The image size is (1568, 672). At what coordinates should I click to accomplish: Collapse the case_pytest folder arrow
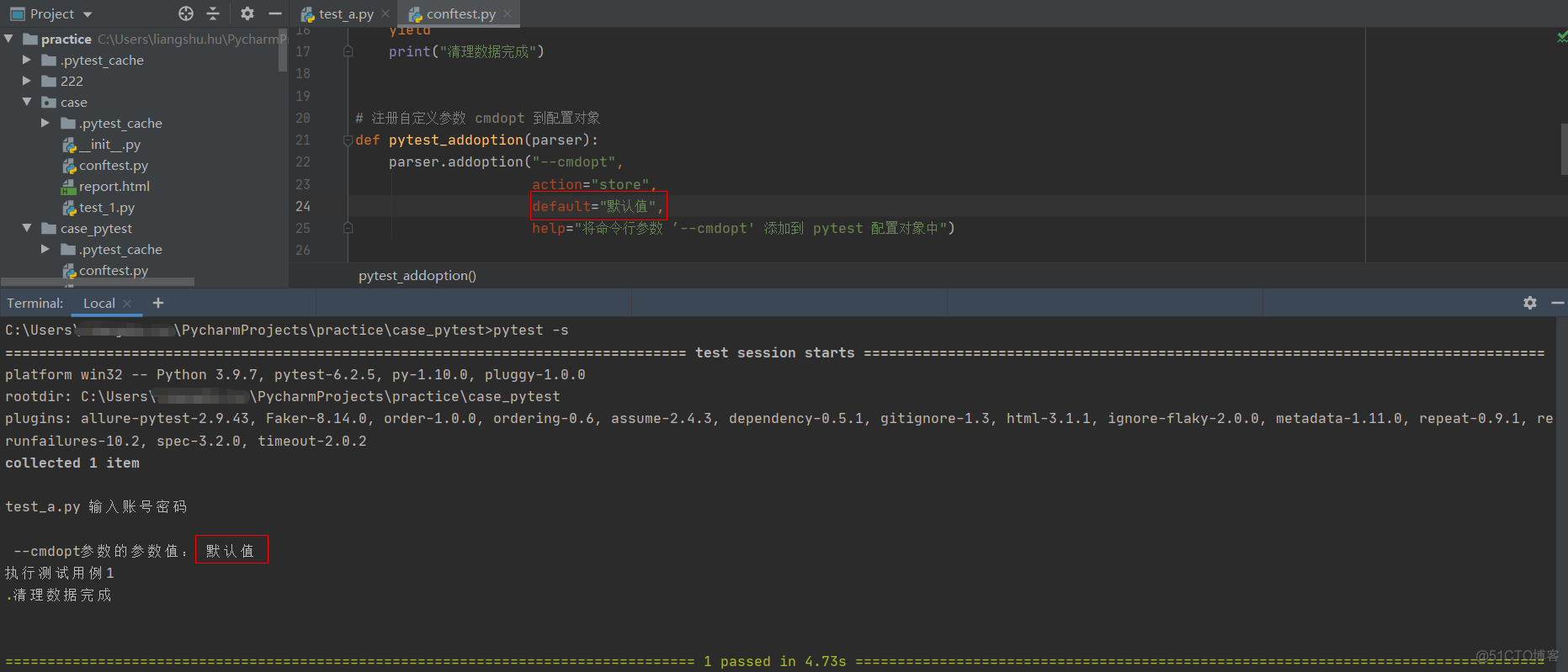pyautogui.click(x=27, y=228)
